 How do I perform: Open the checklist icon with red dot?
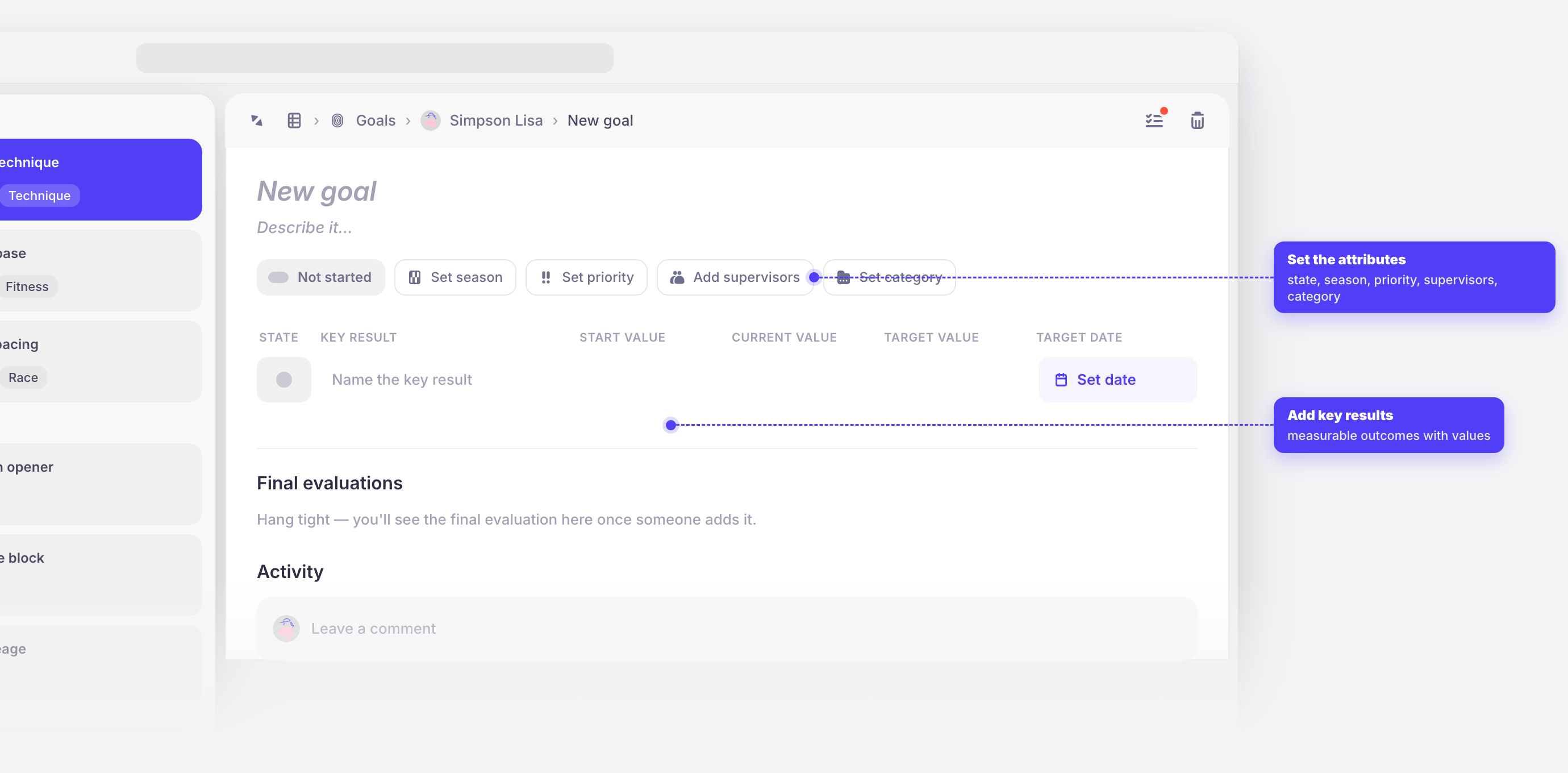(1154, 120)
